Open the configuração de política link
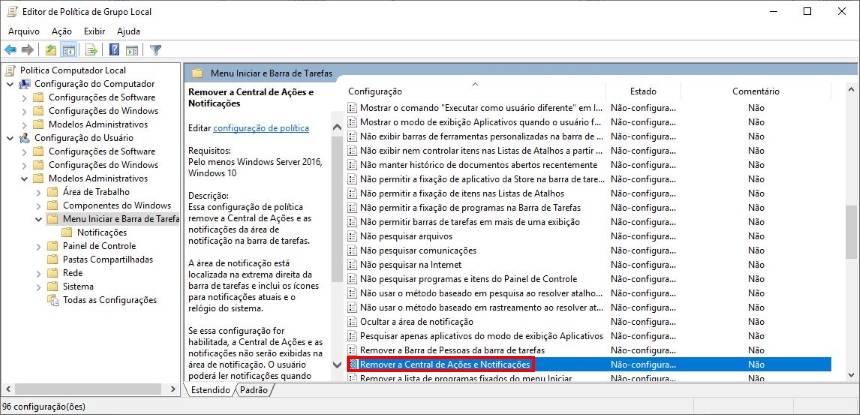Screen dimensions: 860x415 click(x=261, y=128)
